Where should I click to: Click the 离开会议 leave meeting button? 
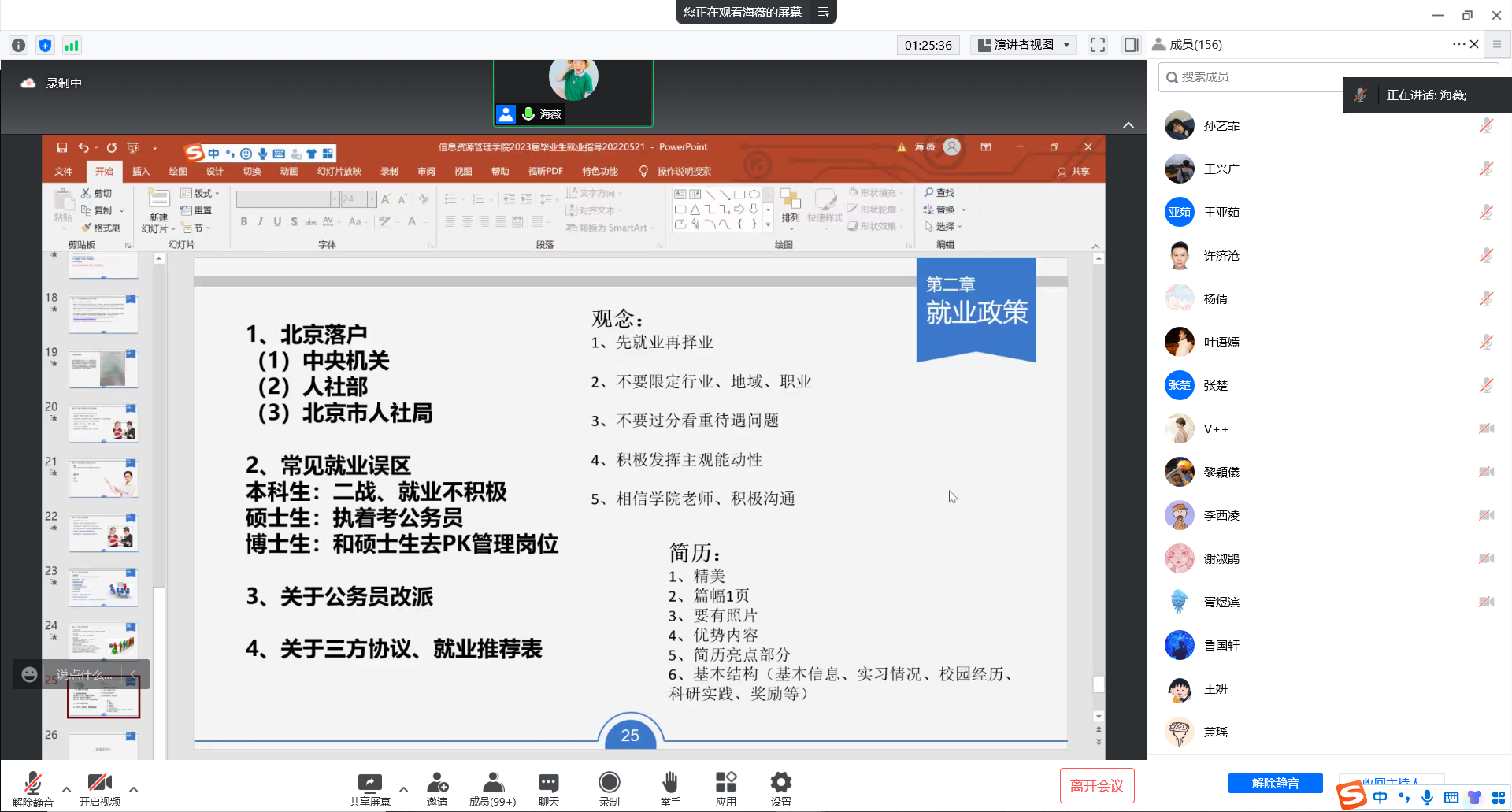[1097, 785]
